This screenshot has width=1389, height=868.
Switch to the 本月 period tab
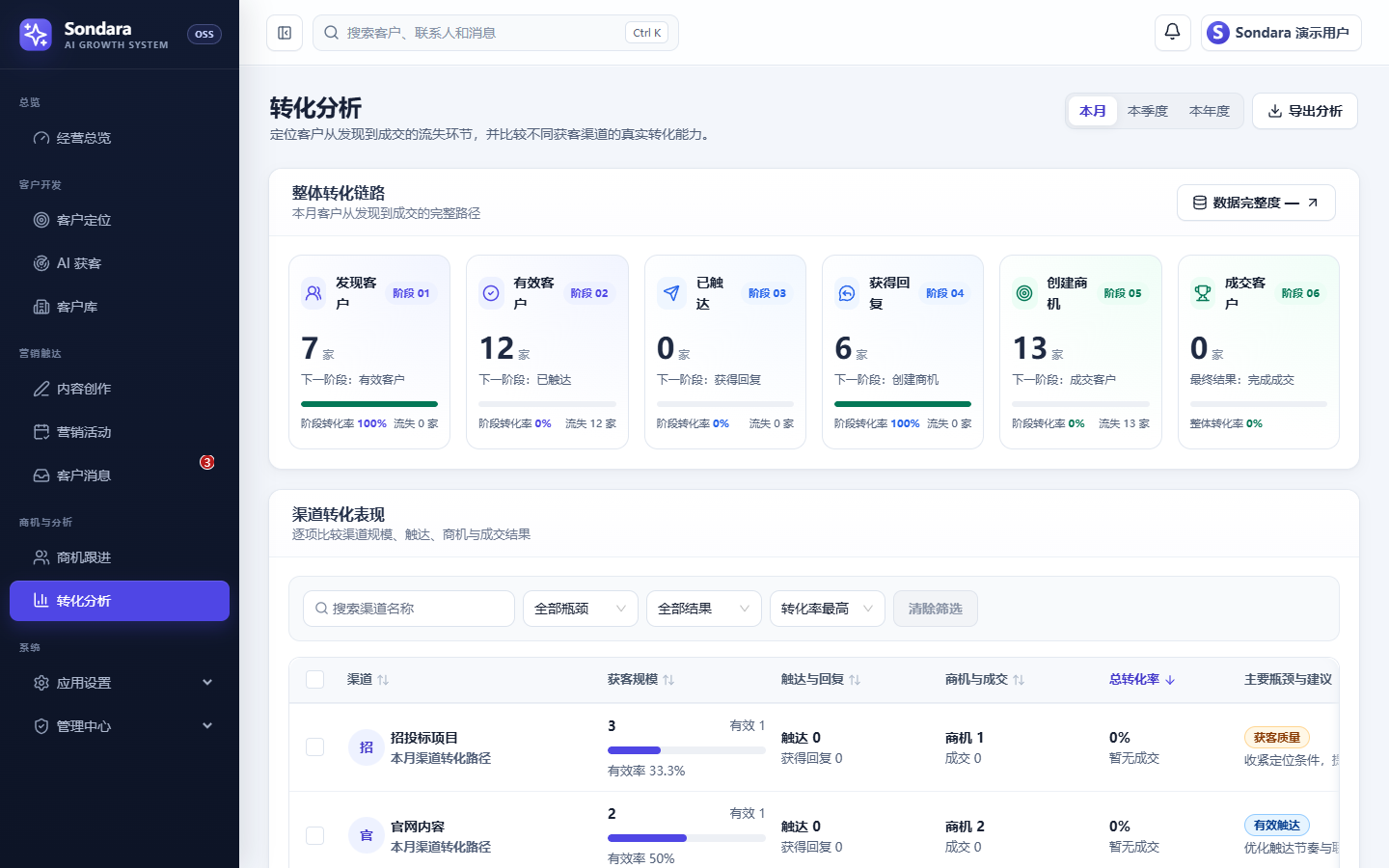tap(1093, 111)
